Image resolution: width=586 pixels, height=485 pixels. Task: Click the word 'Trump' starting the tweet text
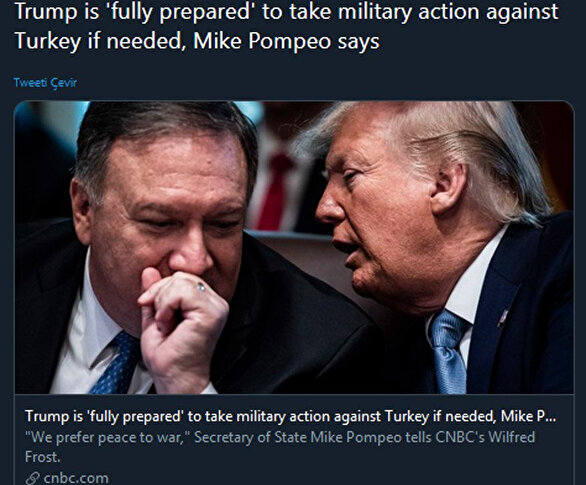[41, 12]
